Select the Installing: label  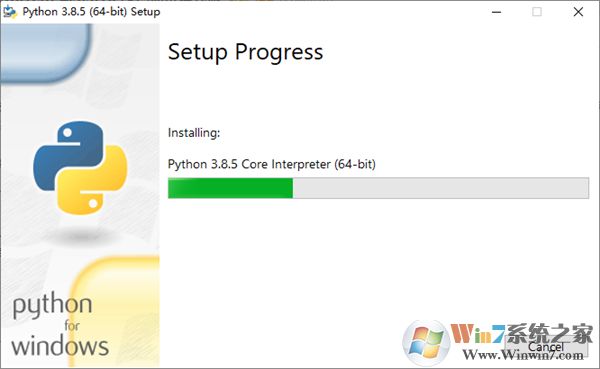coord(194,133)
